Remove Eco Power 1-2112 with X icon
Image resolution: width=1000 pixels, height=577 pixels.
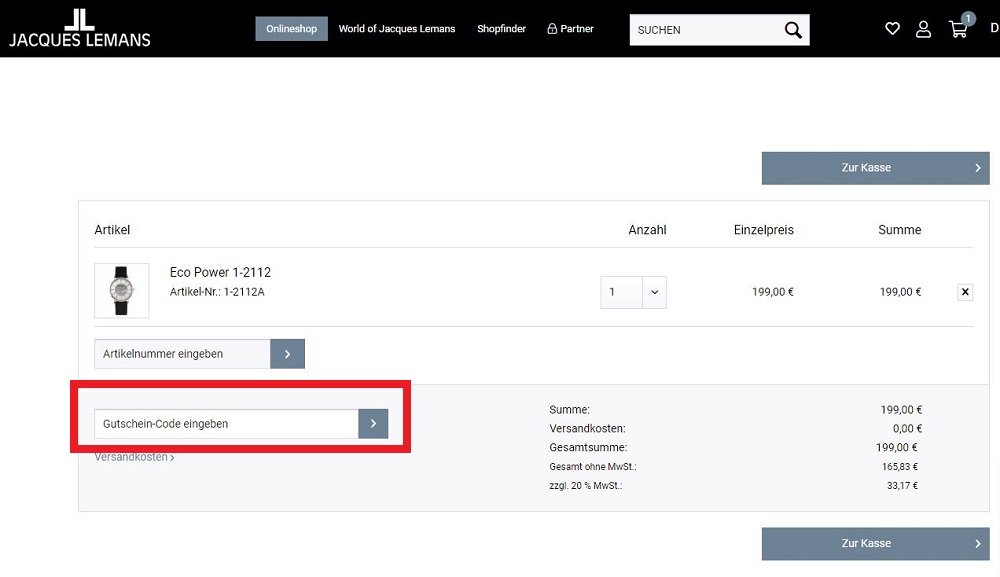point(965,292)
